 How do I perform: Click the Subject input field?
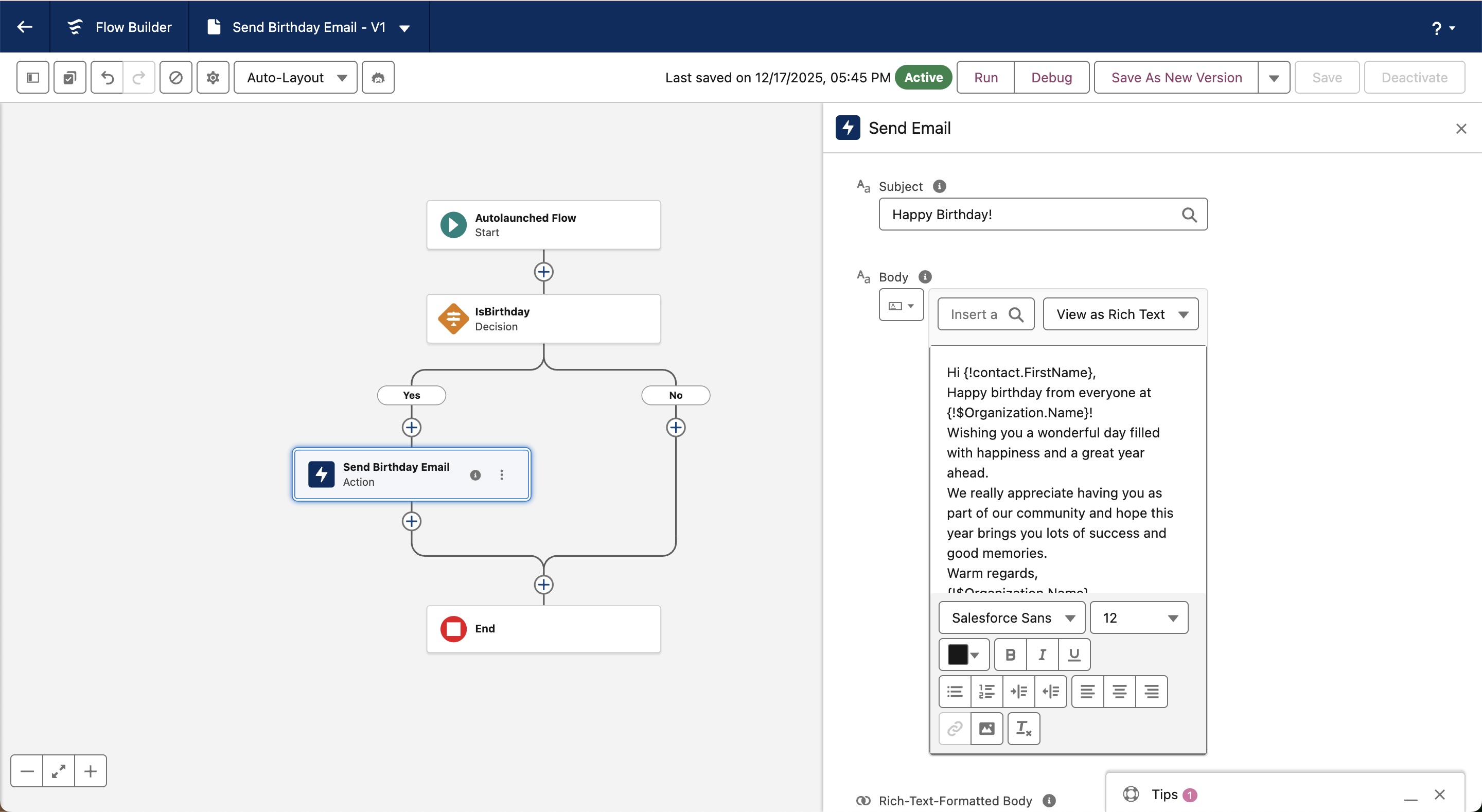pos(1030,215)
